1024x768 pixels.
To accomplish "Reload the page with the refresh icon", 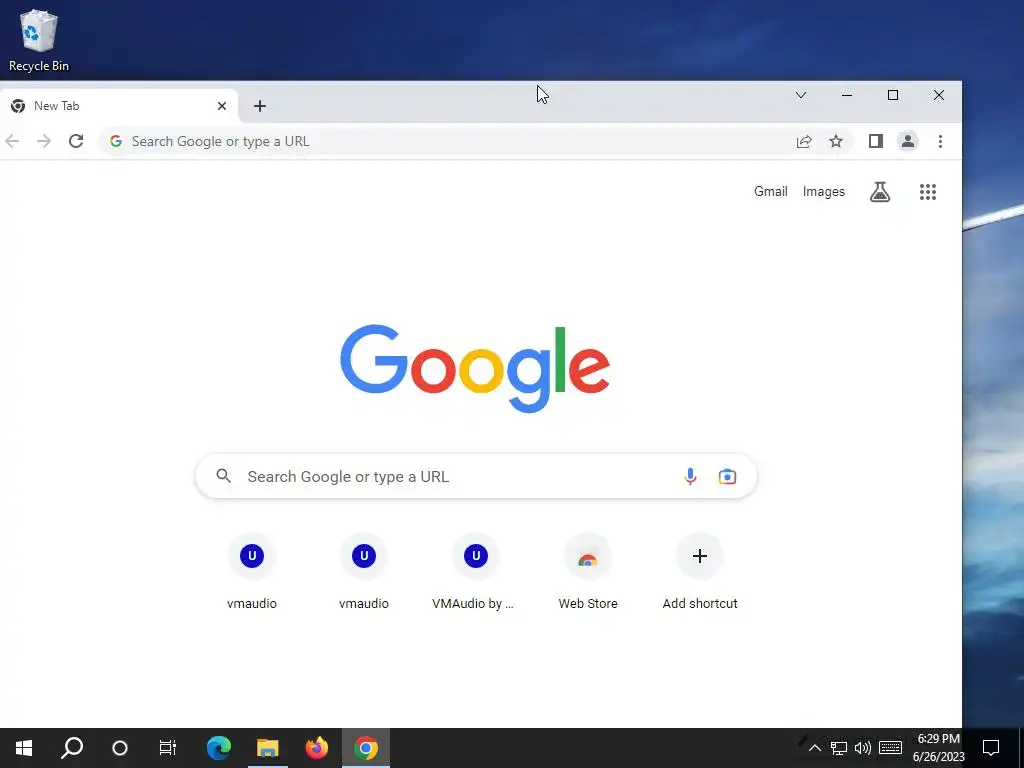I will [76, 141].
